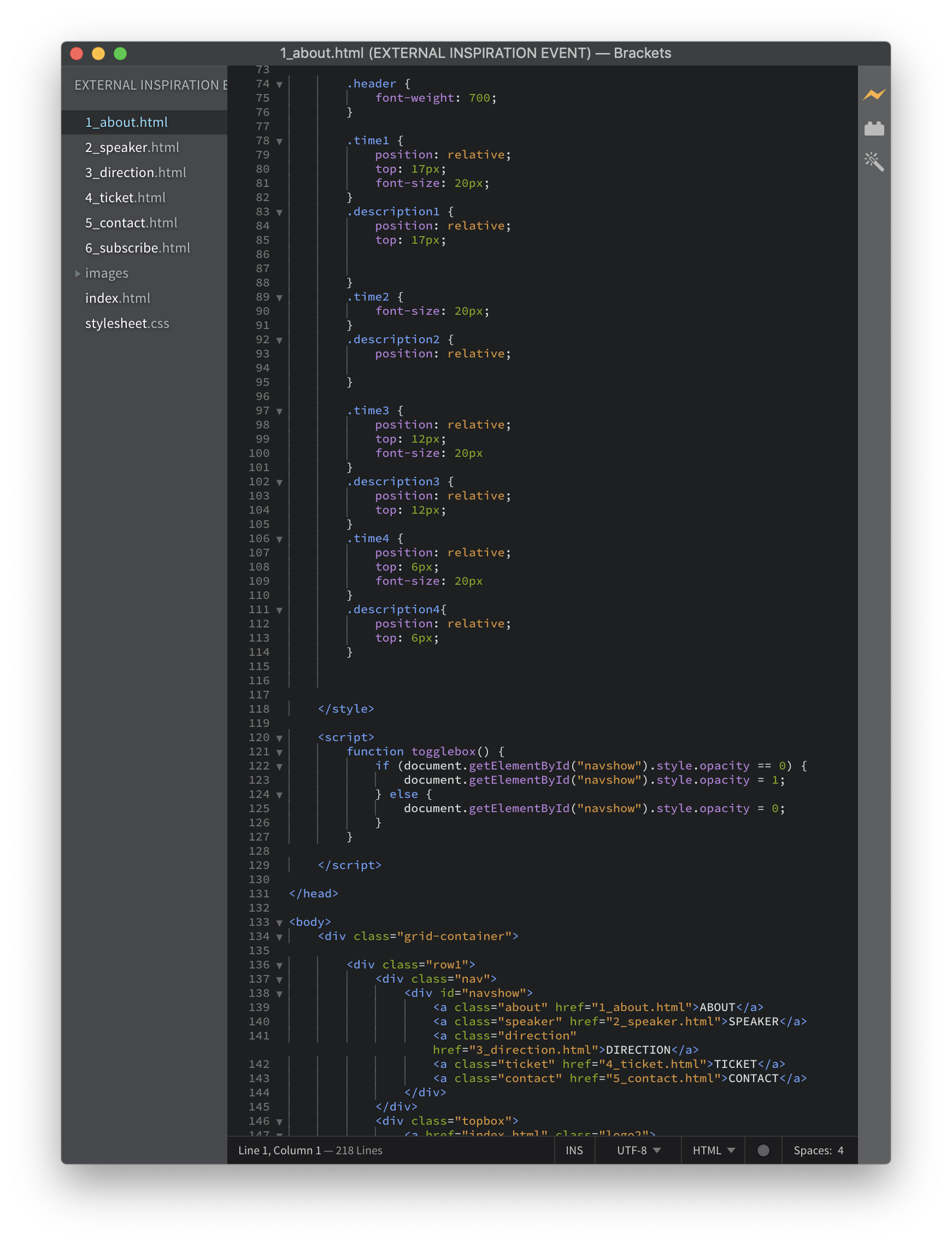This screenshot has width=952, height=1245.
Task: Change indent size value 4
Action: tap(841, 1150)
